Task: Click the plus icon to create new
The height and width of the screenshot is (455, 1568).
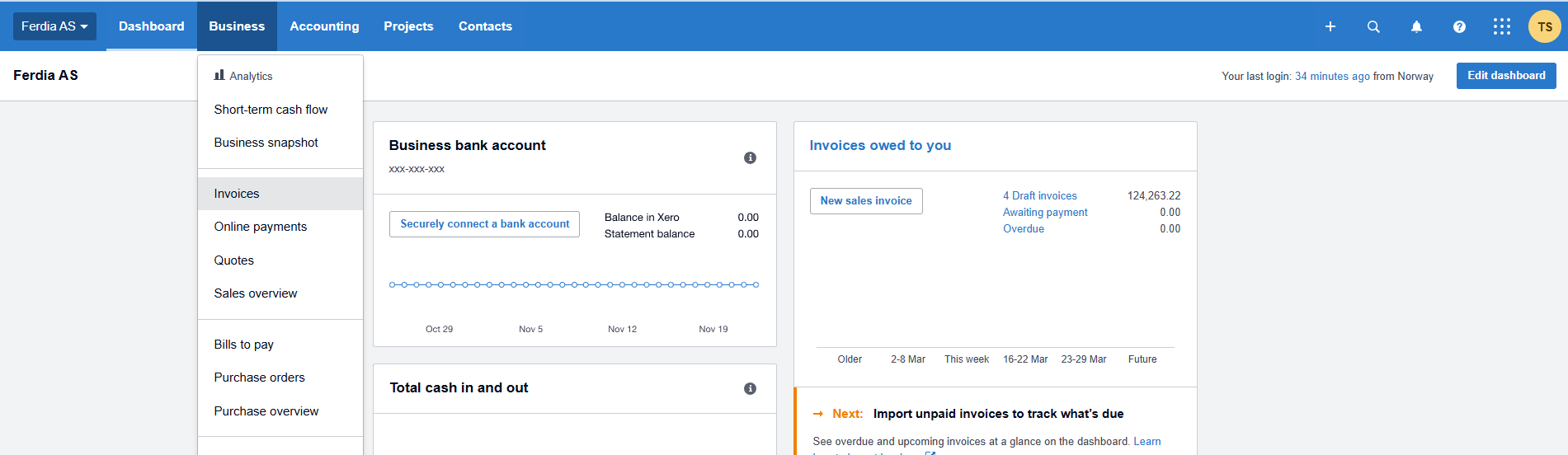Action: coord(1330,26)
